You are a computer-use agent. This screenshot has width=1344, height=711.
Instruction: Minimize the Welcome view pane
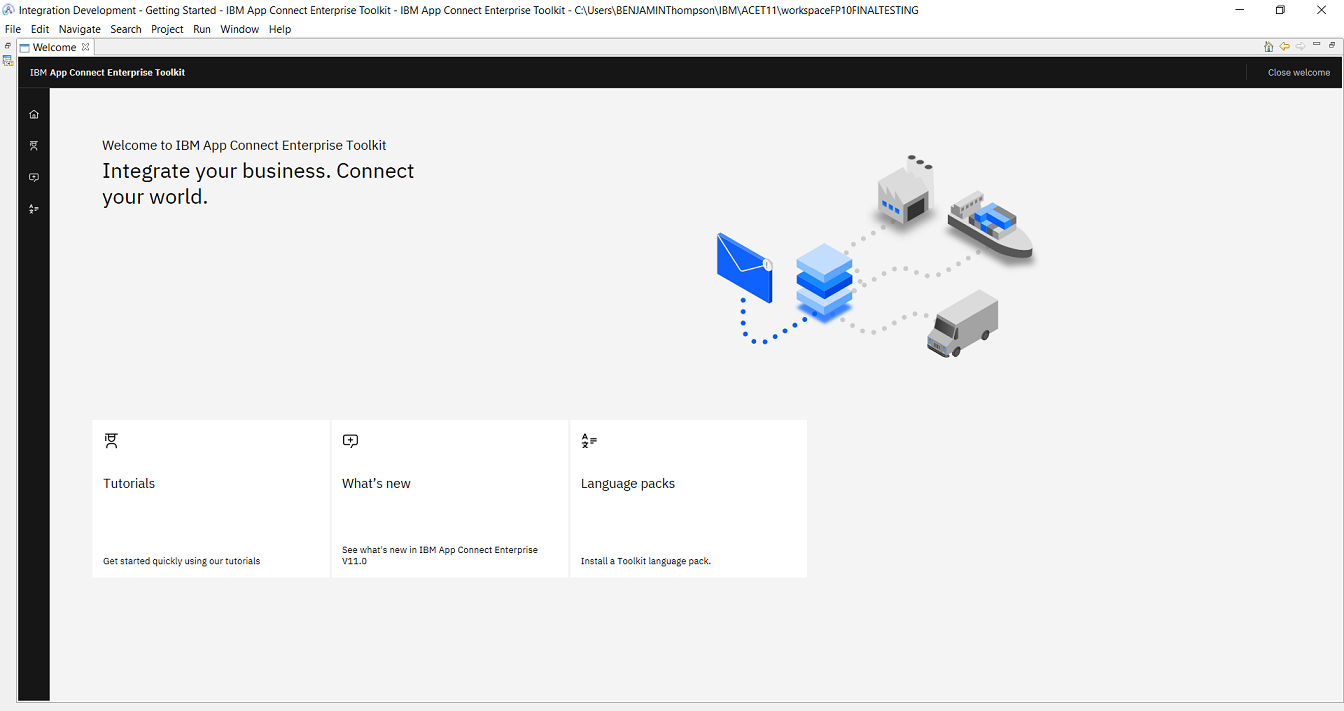[x=1318, y=45]
